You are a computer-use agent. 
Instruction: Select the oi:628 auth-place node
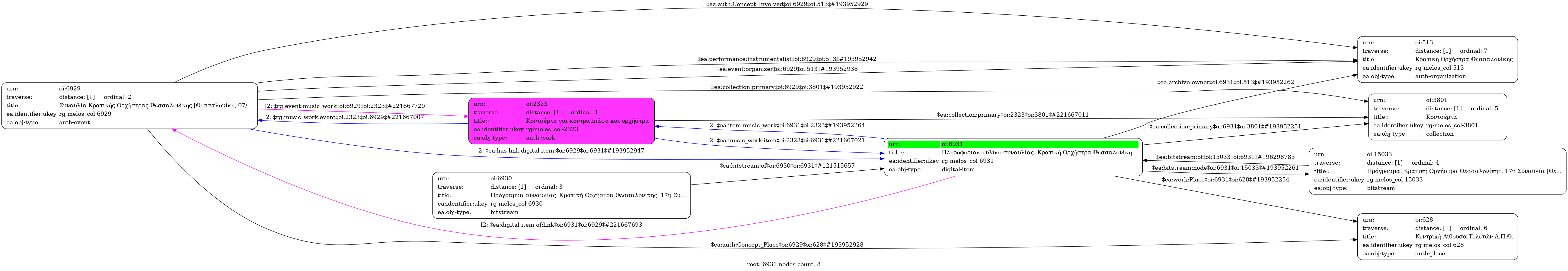pos(1436,236)
